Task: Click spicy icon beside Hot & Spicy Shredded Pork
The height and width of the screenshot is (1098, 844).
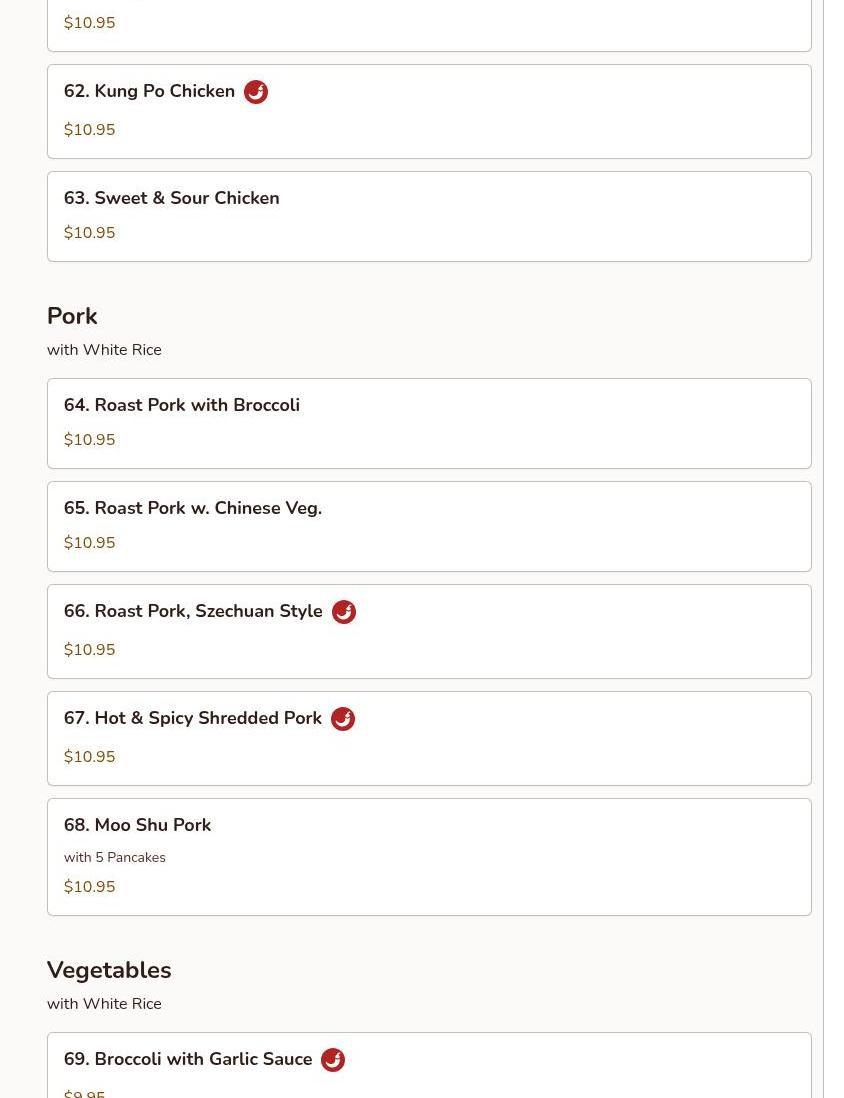Action: (x=342, y=719)
